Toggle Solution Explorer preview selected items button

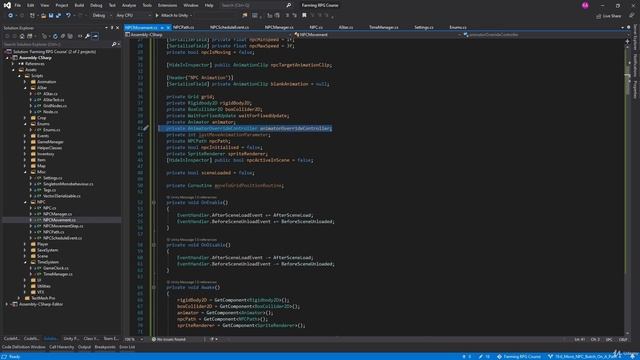coord(95,36)
